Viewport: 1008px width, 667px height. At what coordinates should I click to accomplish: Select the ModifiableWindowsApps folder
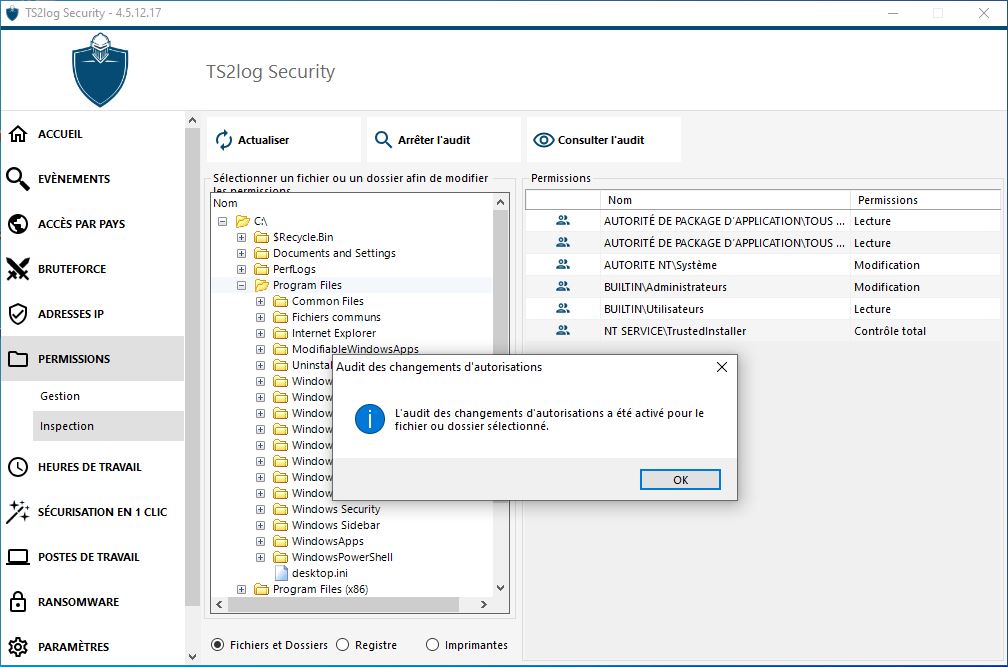click(x=355, y=349)
